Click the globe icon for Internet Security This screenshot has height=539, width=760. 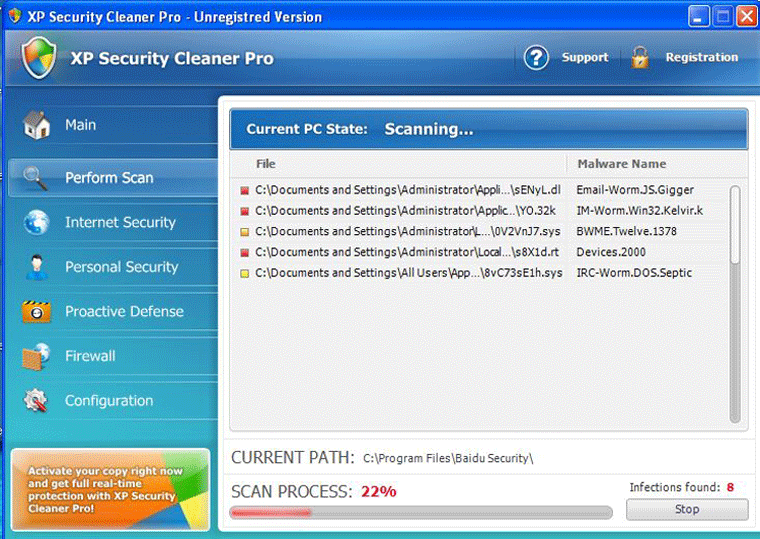[x=36, y=222]
